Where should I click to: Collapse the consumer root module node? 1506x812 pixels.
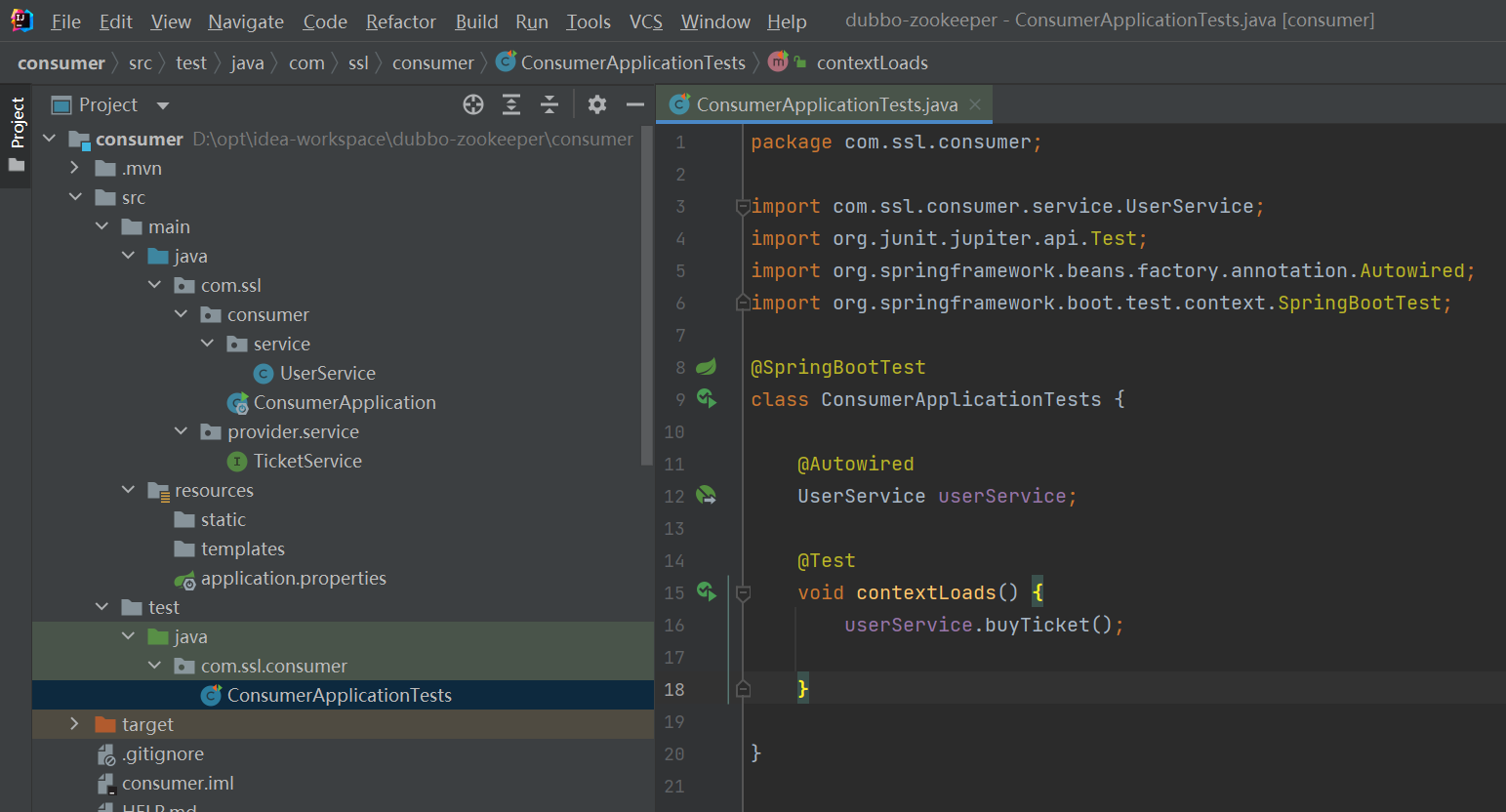point(49,139)
